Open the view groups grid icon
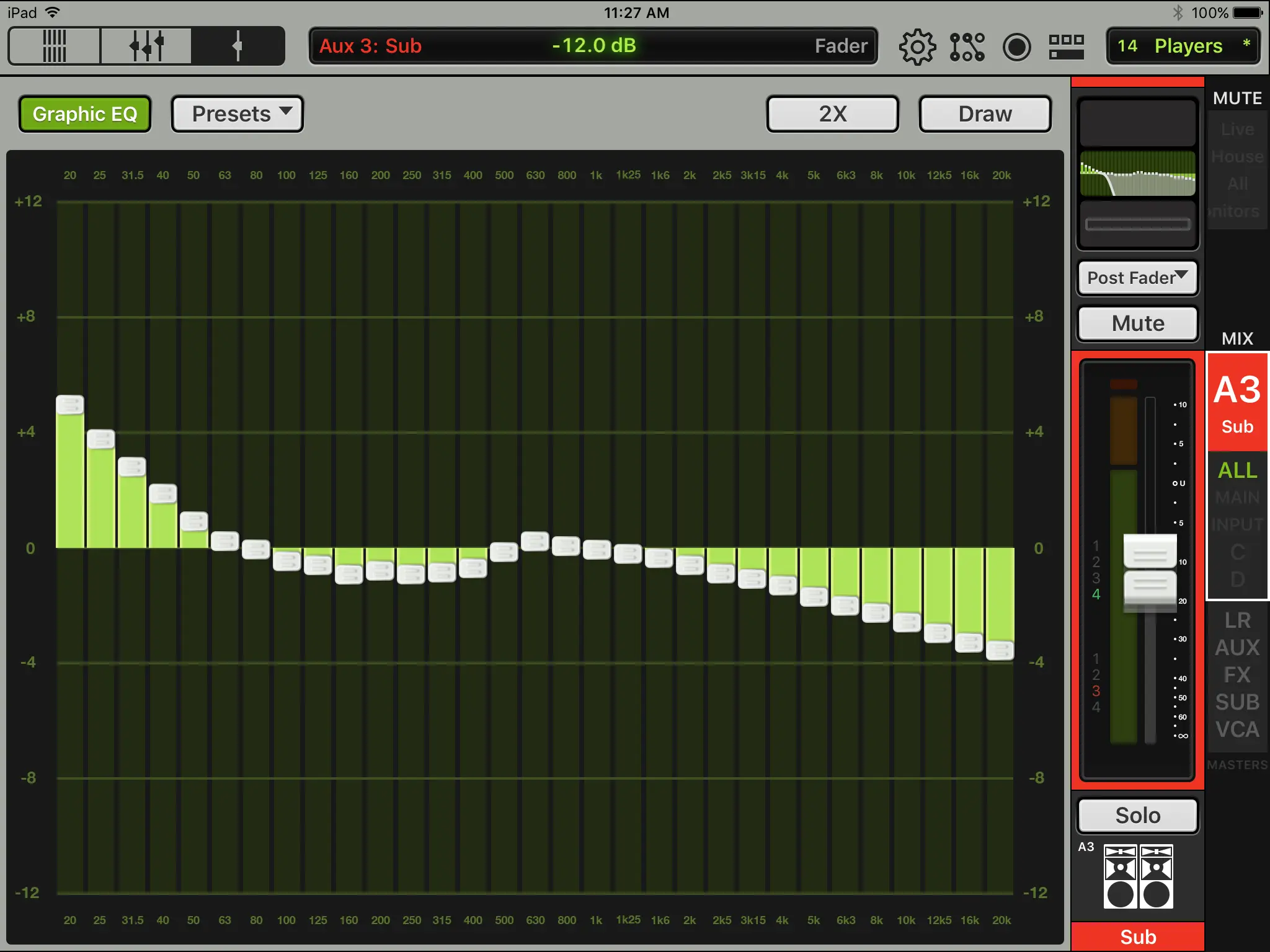The image size is (1270, 952). click(x=1066, y=47)
